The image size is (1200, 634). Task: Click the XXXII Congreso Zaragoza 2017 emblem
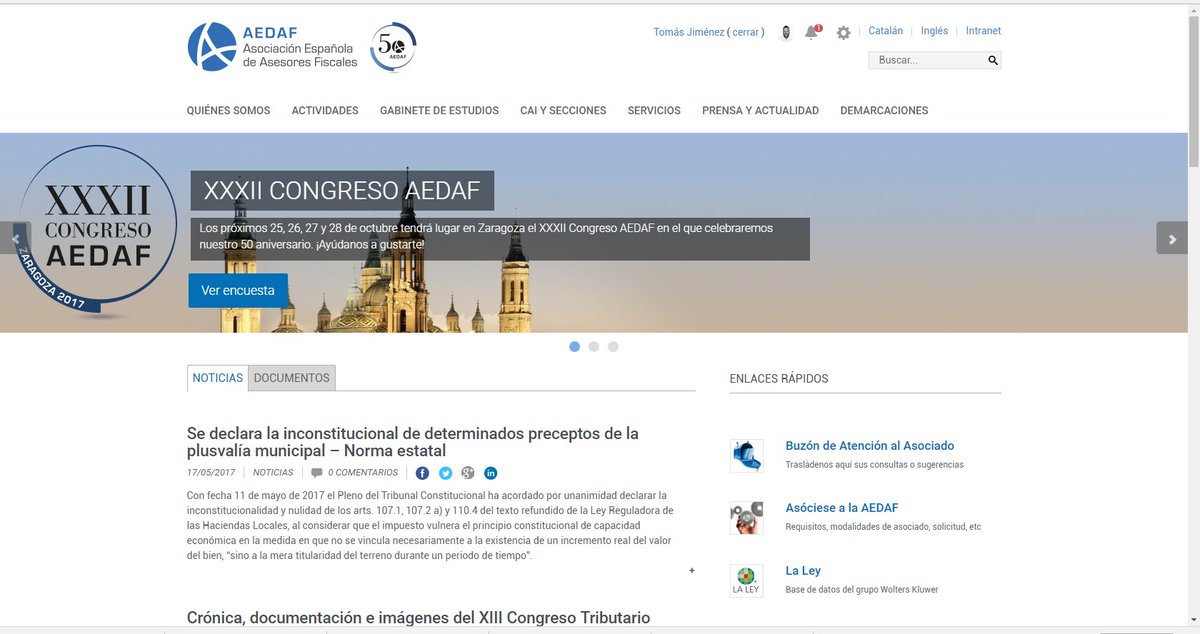pyautogui.click(x=97, y=232)
